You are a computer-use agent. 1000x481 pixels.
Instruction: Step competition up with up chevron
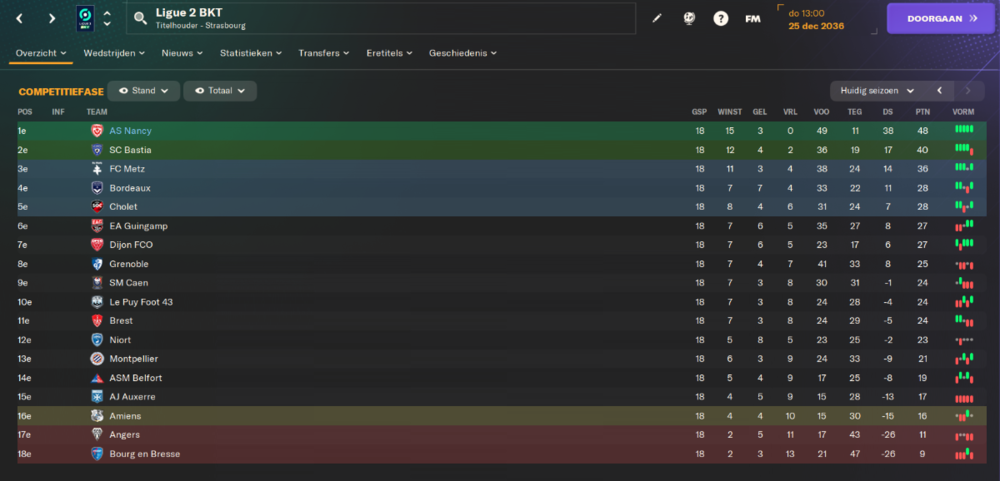[107, 13]
